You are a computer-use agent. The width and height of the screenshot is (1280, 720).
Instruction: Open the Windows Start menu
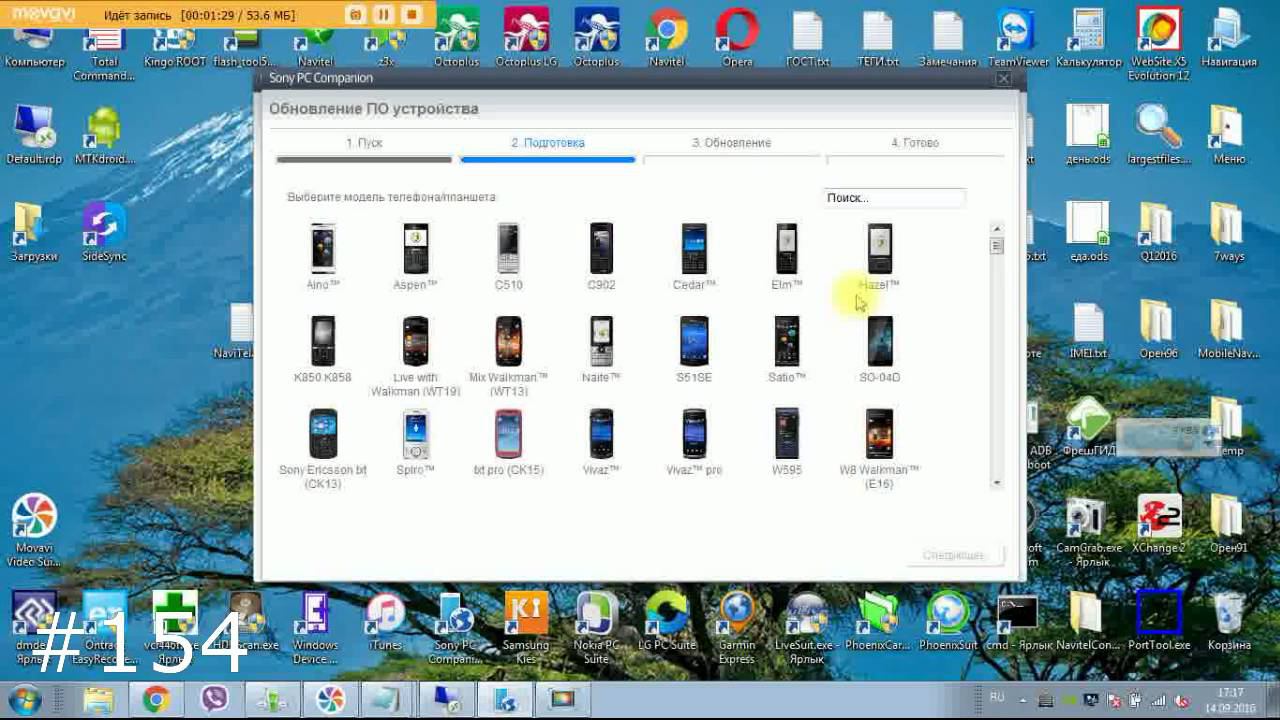pos(24,699)
